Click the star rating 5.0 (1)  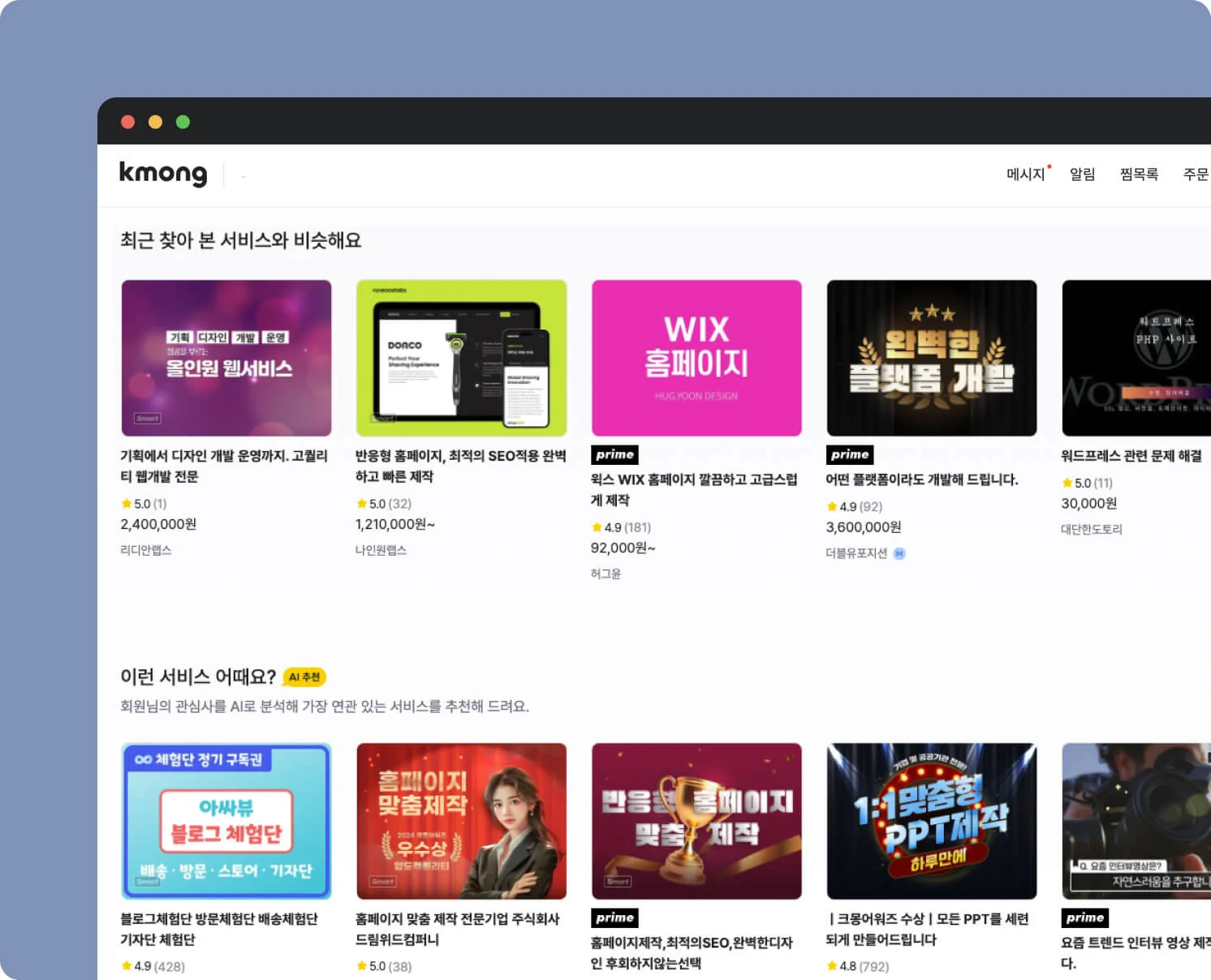pyautogui.click(x=144, y=504)
